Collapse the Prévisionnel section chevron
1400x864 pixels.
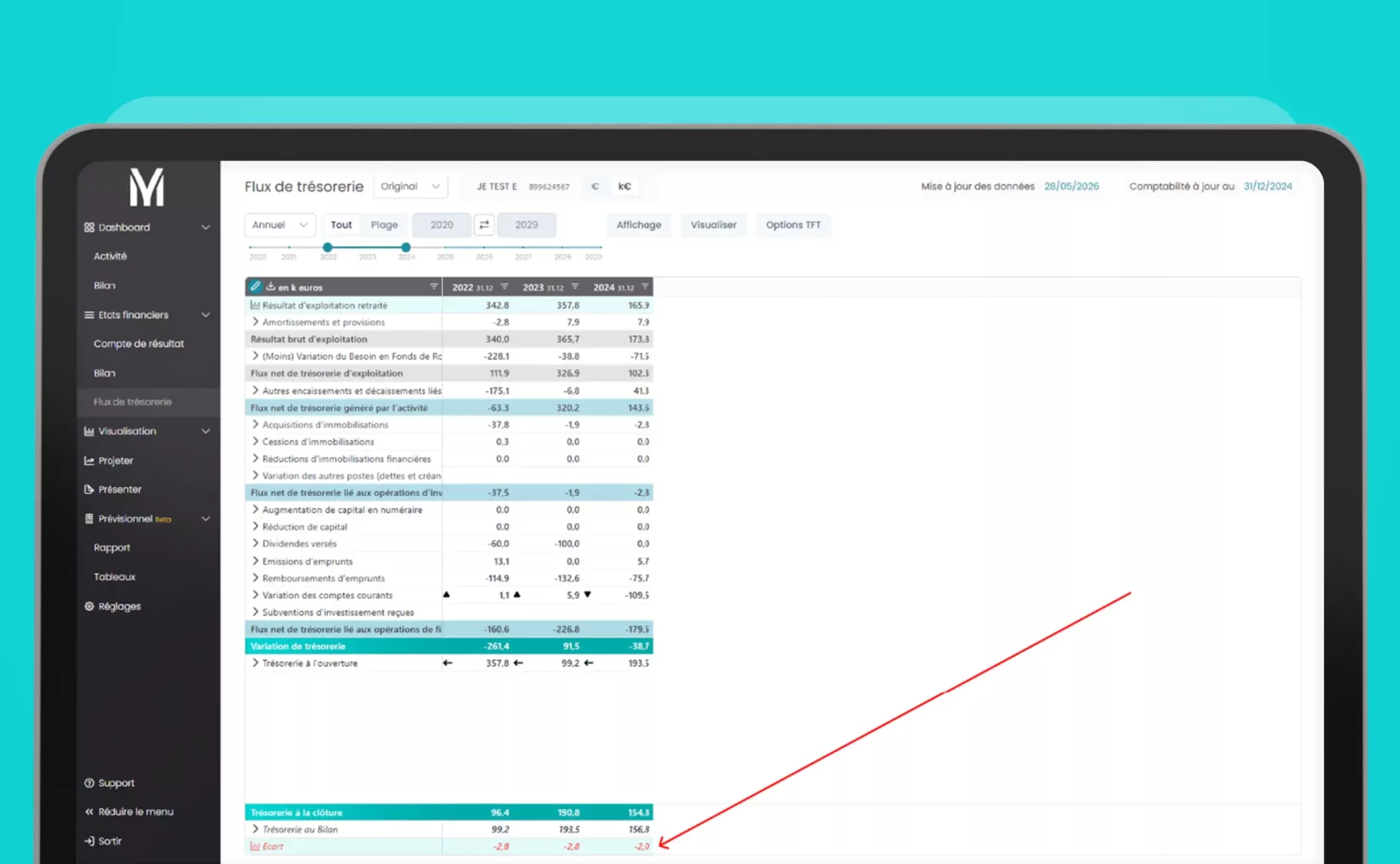205,519
